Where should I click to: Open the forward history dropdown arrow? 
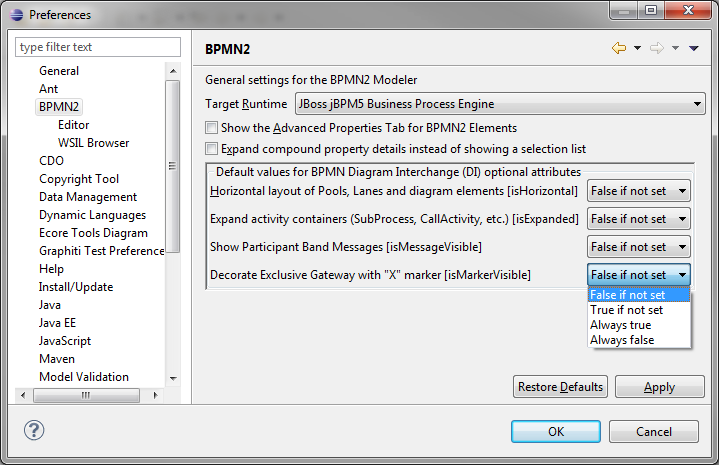point(675,48)
